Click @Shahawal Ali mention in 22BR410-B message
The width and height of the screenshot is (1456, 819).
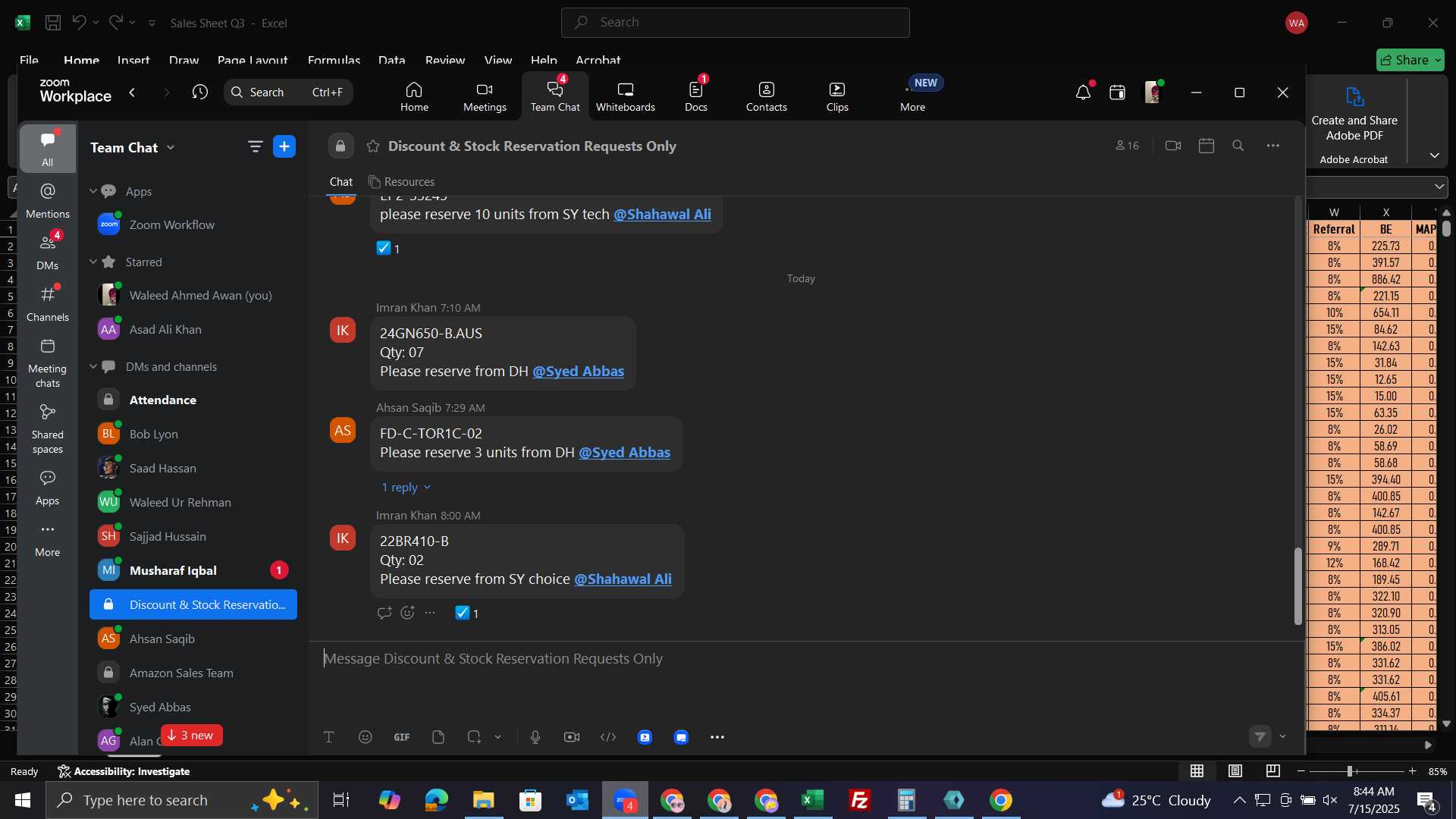(x=623, y=579)
